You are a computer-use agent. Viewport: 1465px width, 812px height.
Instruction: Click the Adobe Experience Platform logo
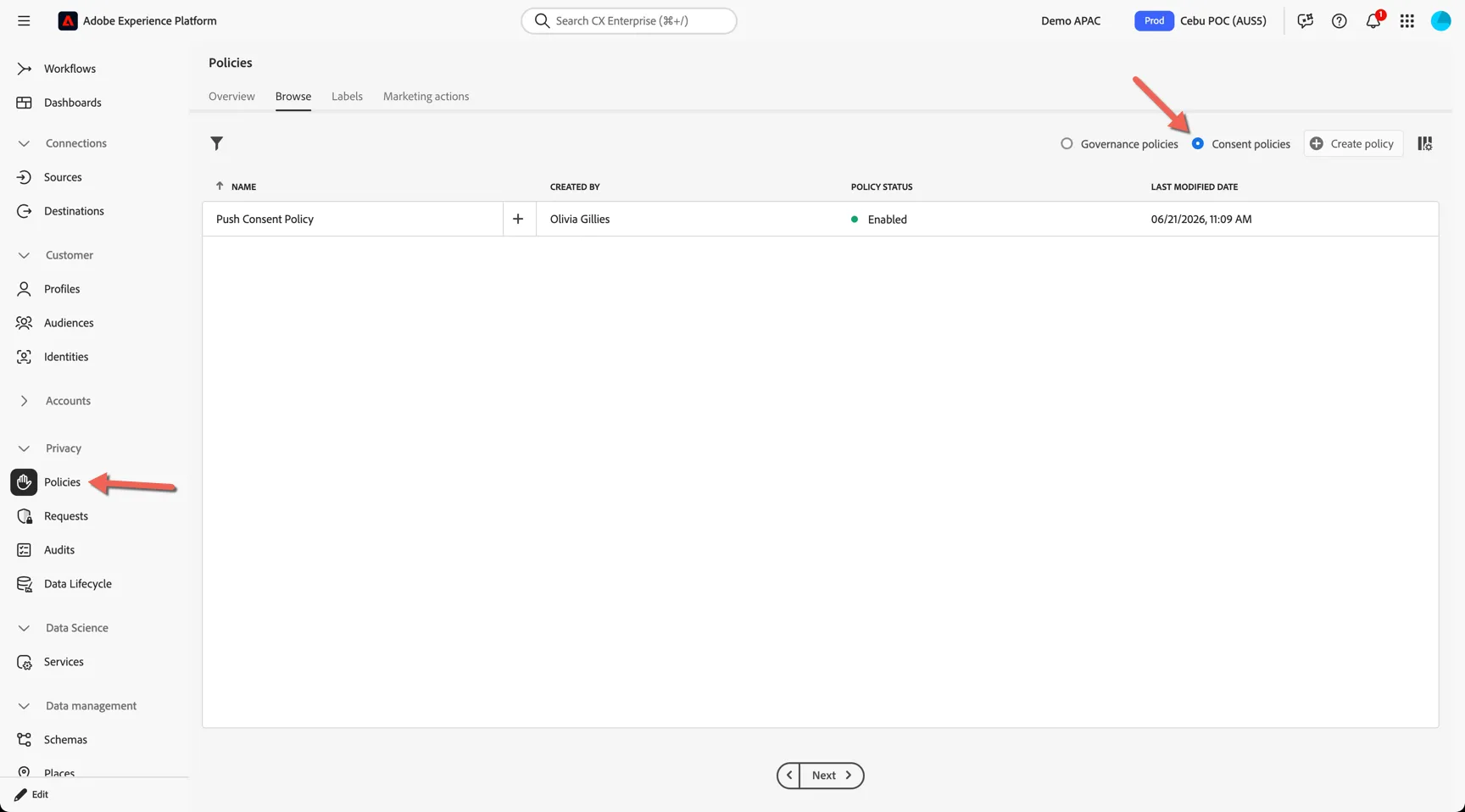(68, 21)
